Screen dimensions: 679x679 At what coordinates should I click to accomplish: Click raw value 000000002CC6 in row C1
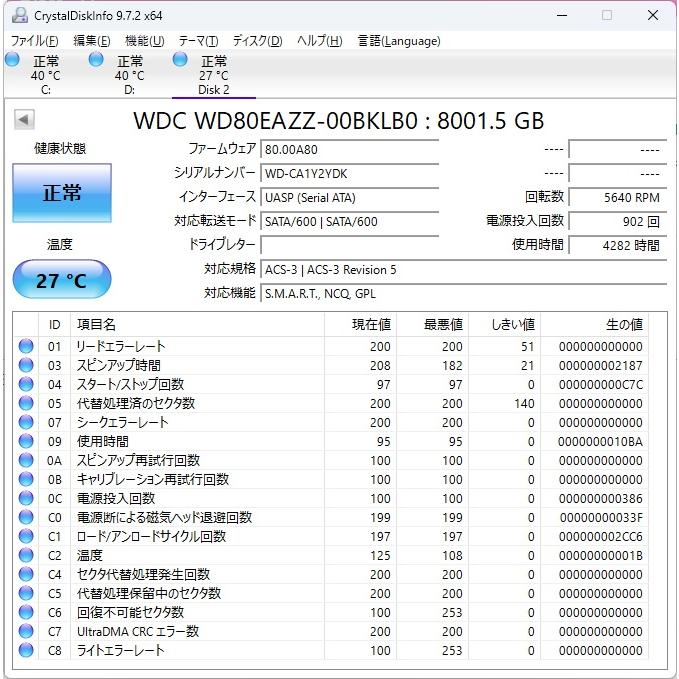click(601, 537)
